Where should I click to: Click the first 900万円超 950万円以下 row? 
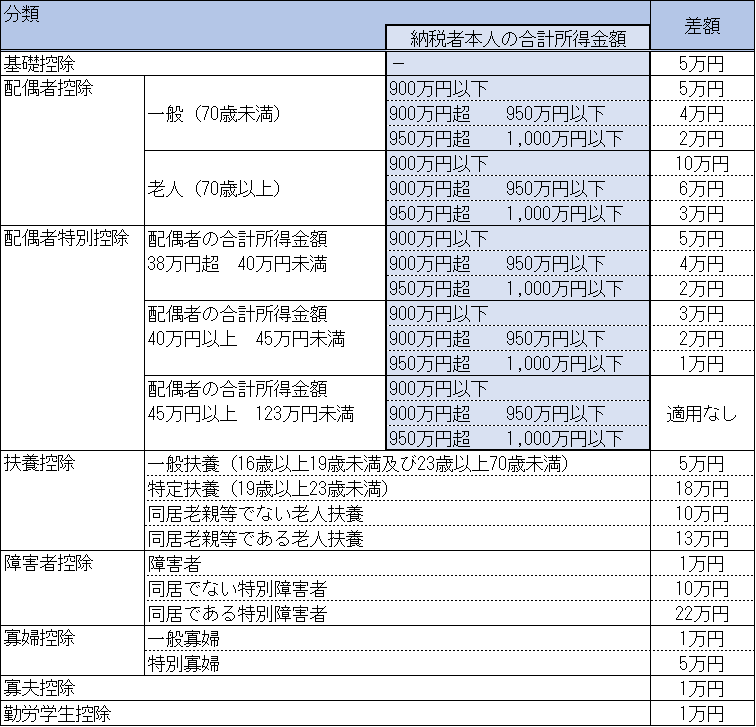517,113
